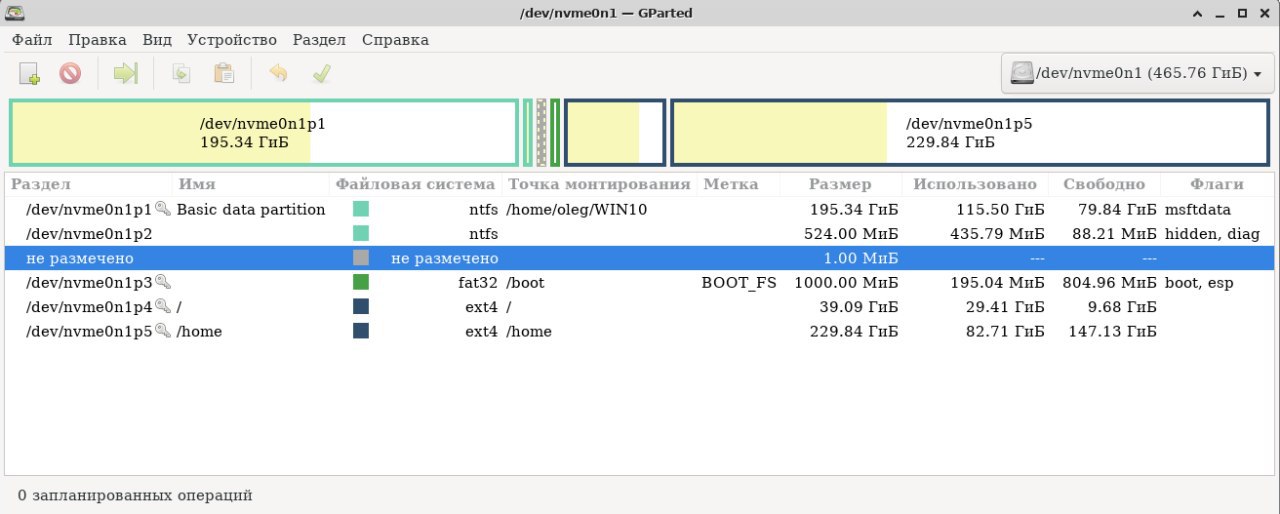Click the Copy partition toolbar icon

click(x=181, y=73)
